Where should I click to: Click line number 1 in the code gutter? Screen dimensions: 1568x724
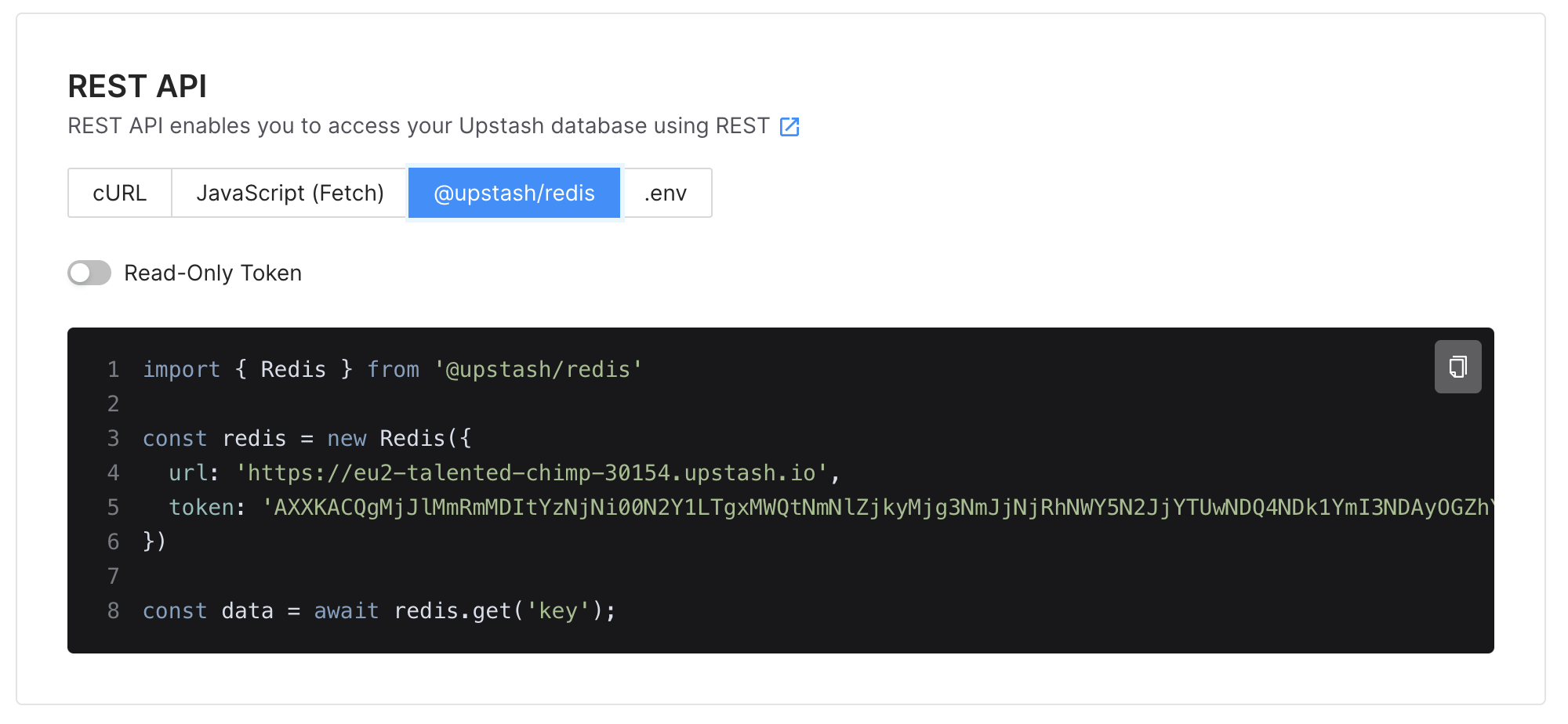pyautogui.click(x=114, y=370)
